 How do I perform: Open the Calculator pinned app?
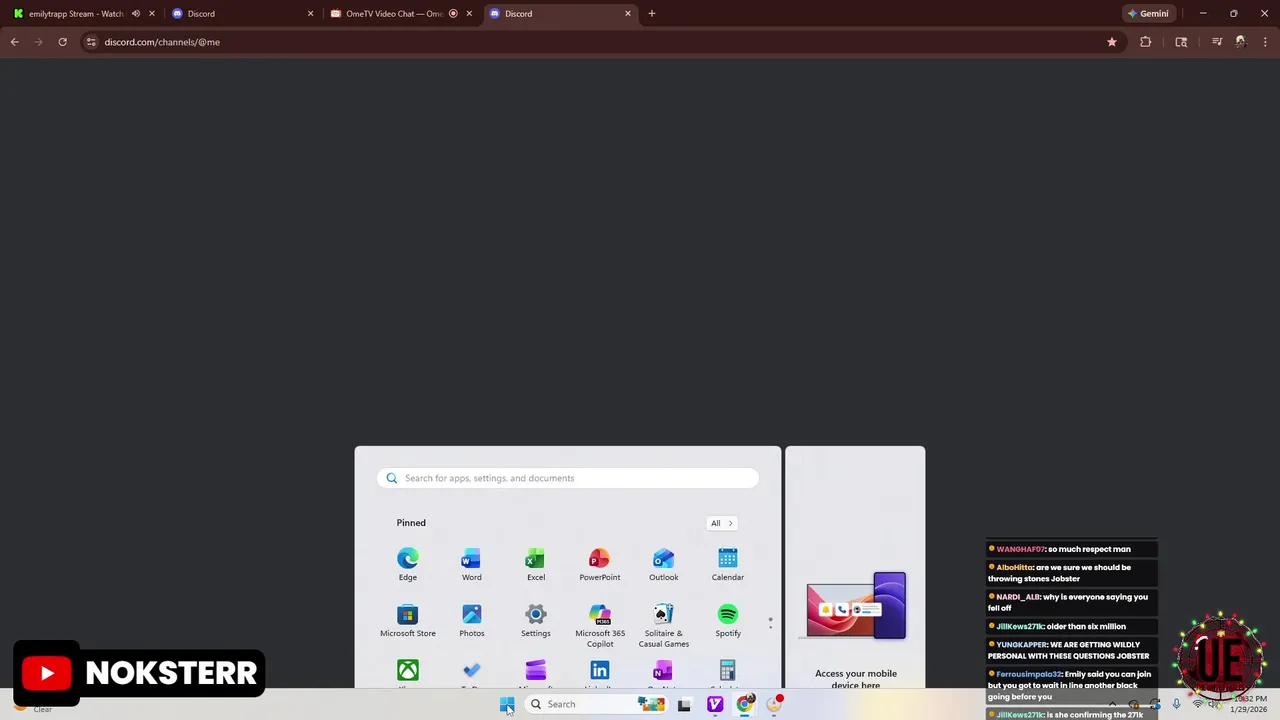tap(727, 673)
